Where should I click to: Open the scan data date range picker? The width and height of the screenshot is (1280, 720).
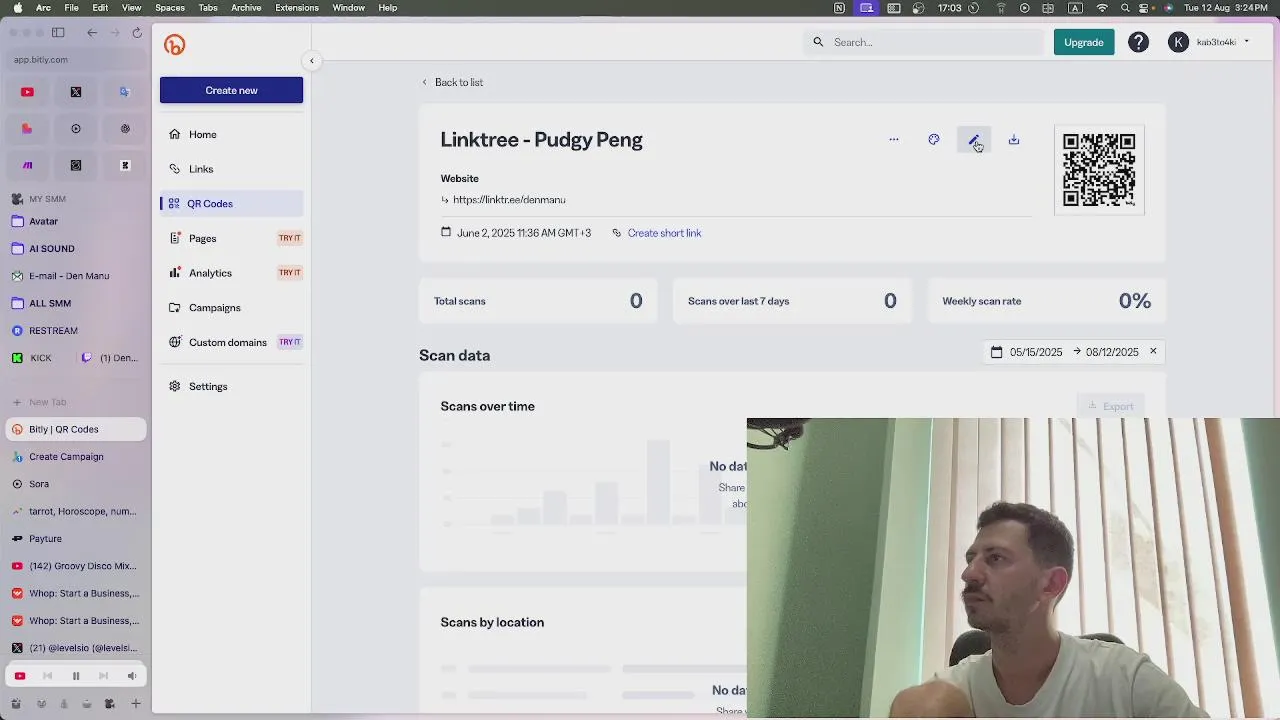(x=1064, y=352)
